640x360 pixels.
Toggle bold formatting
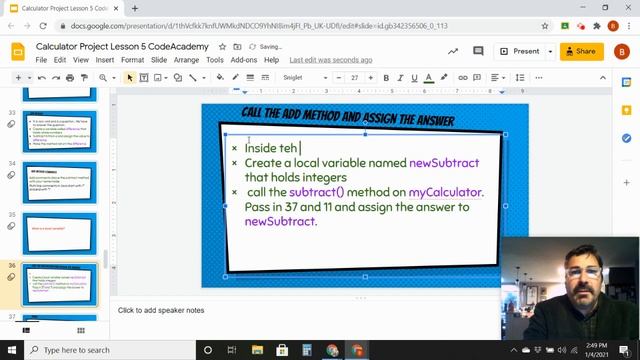click(x=386, y=78)
